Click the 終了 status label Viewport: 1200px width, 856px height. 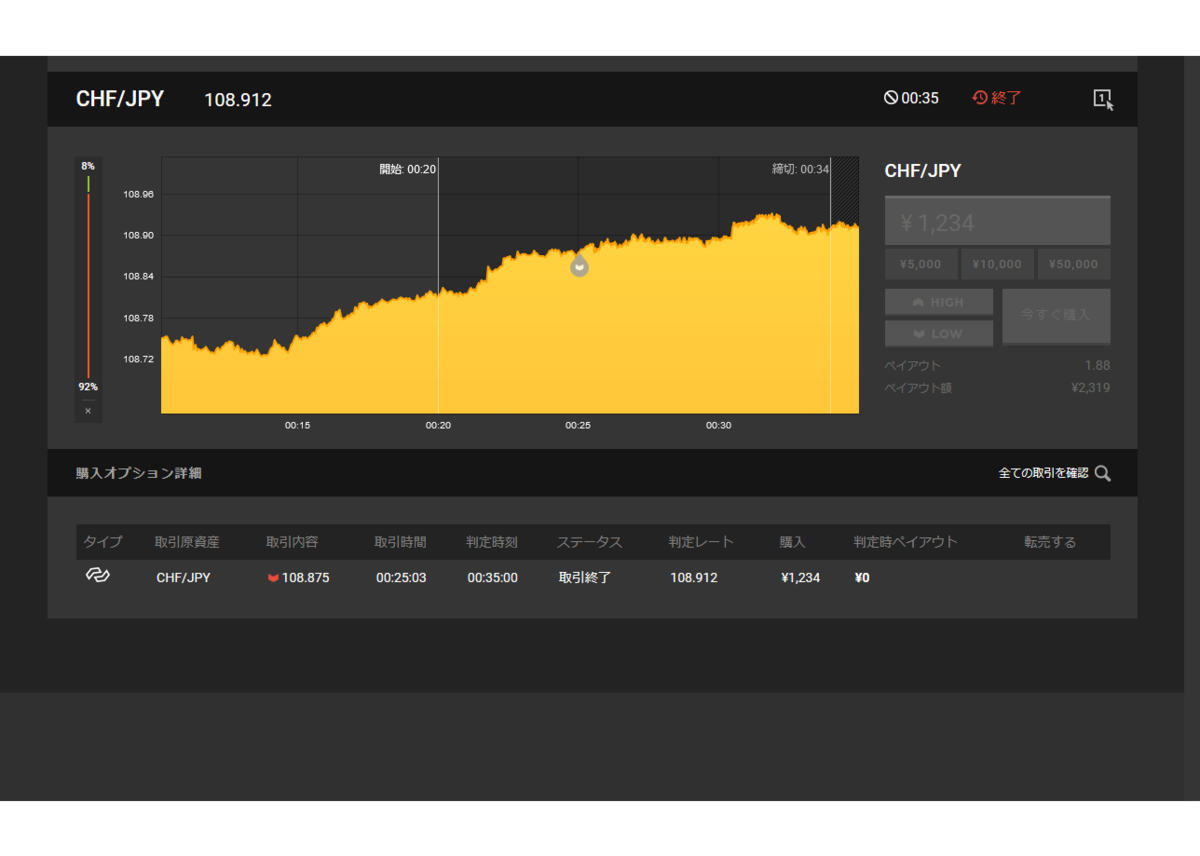pyautogui.click(x=1006, y=98)
